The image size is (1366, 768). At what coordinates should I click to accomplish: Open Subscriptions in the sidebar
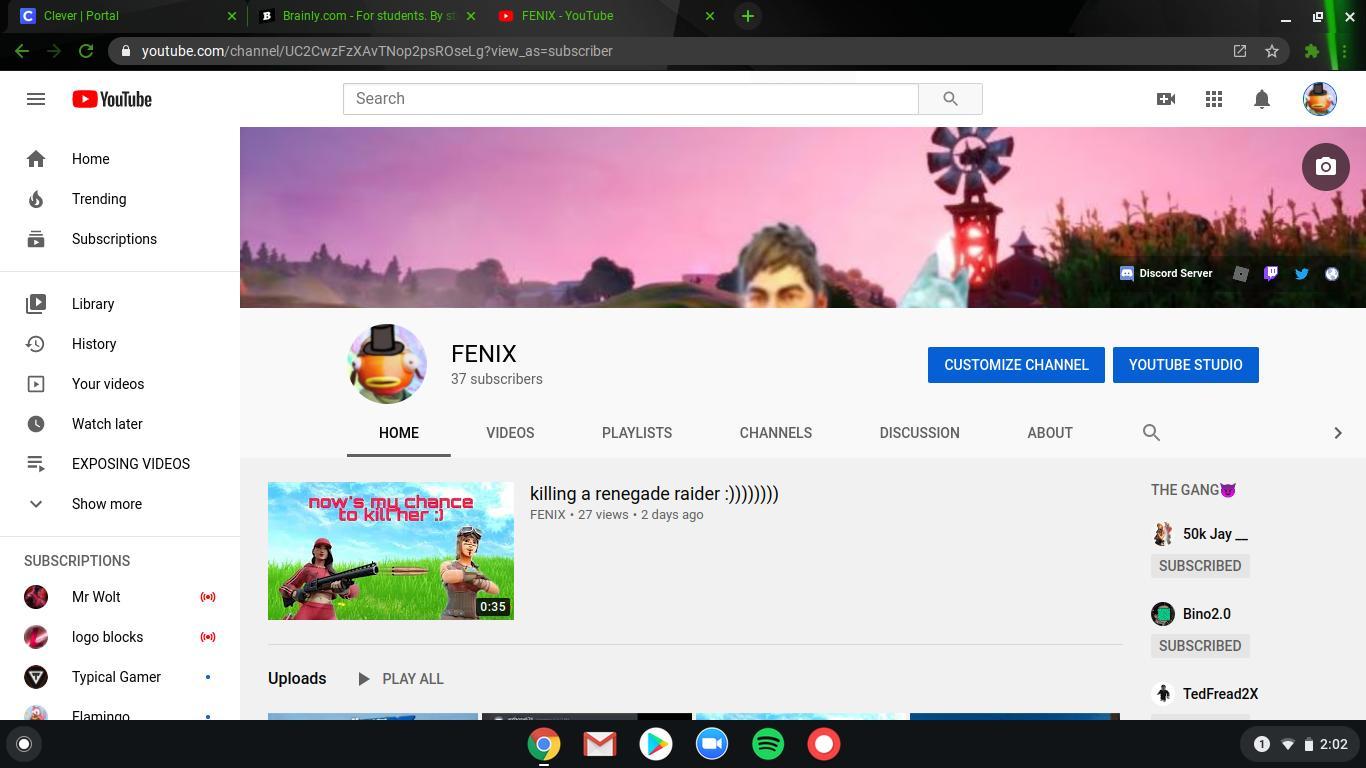pyautogui.click(x=120, y=239)
